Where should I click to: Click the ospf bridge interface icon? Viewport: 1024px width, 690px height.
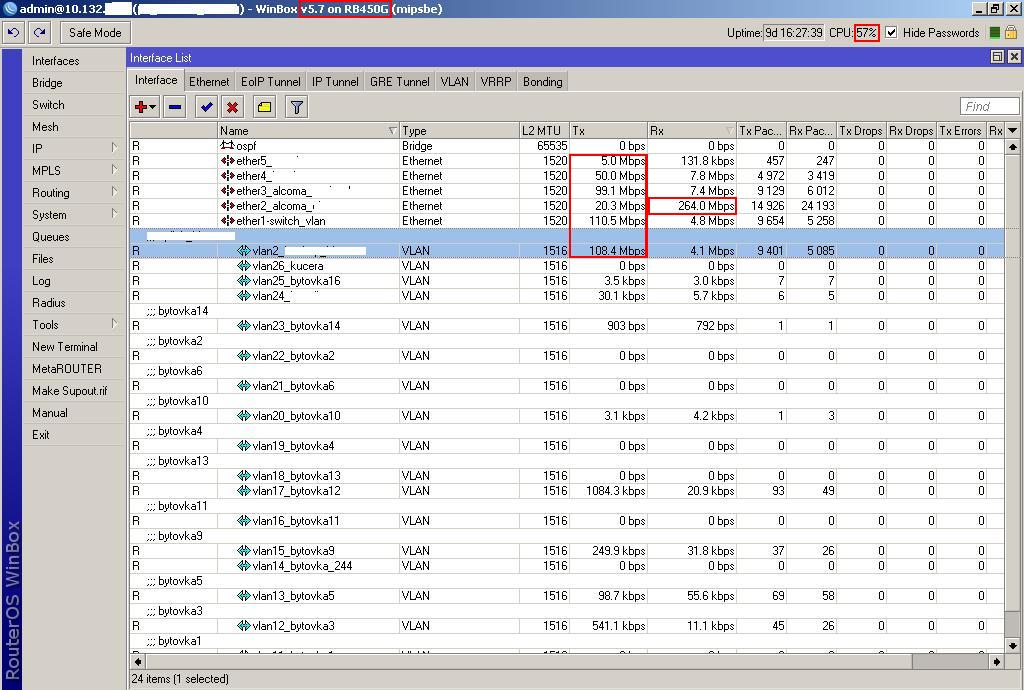(x=227, y=146)
